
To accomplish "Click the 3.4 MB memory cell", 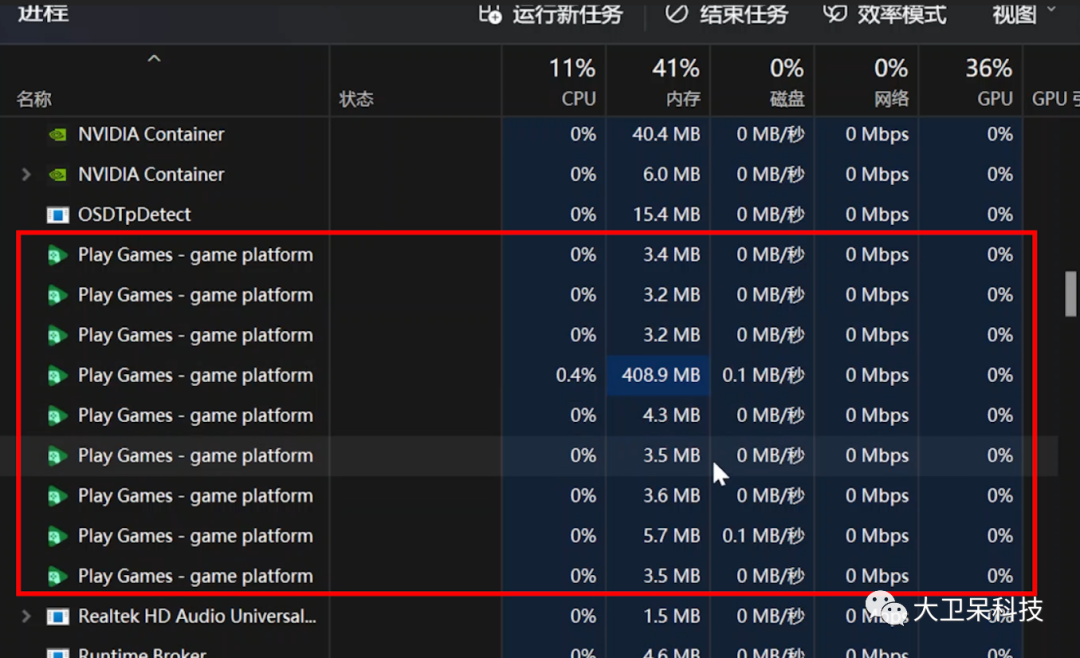I will 658,255.
